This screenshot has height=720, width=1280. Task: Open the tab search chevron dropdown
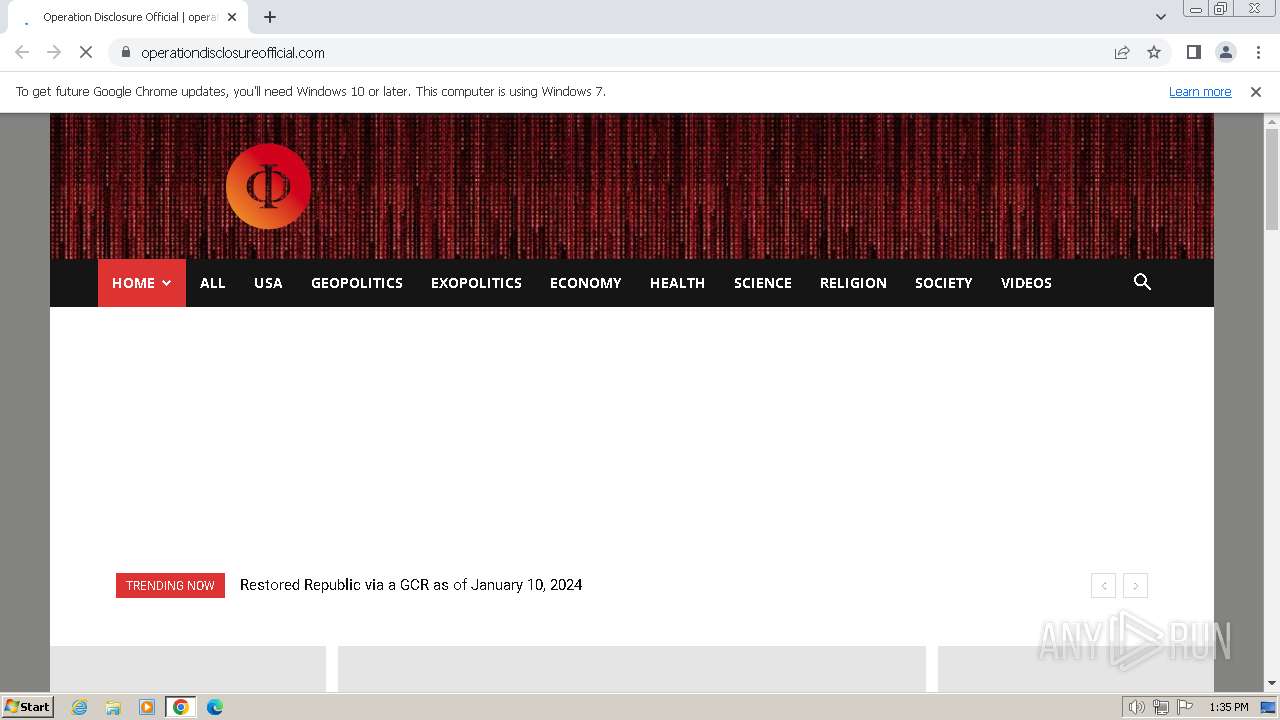(x=1161, y=17)
